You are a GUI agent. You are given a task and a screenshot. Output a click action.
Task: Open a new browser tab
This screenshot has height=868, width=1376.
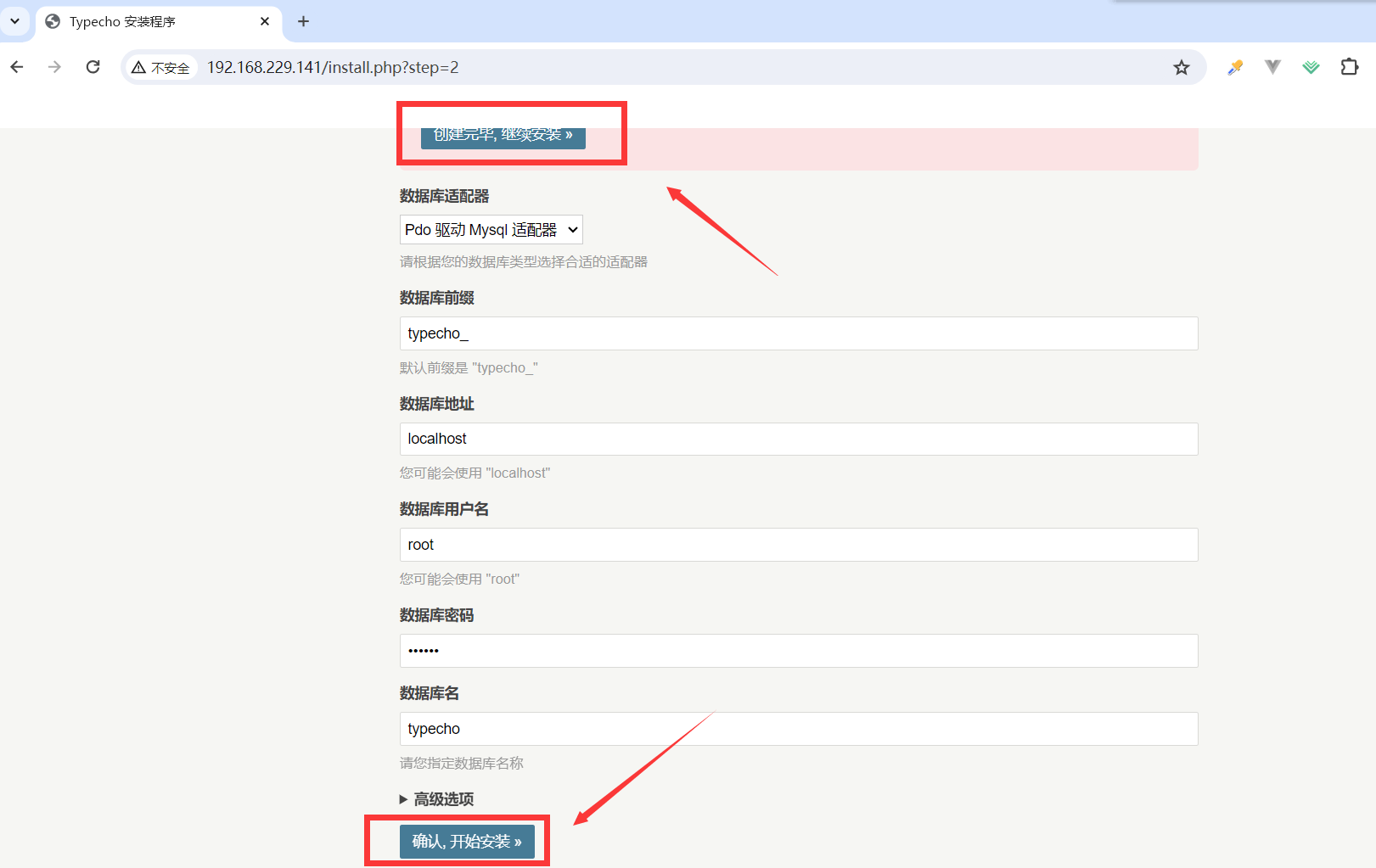click(x=303, y=21)
